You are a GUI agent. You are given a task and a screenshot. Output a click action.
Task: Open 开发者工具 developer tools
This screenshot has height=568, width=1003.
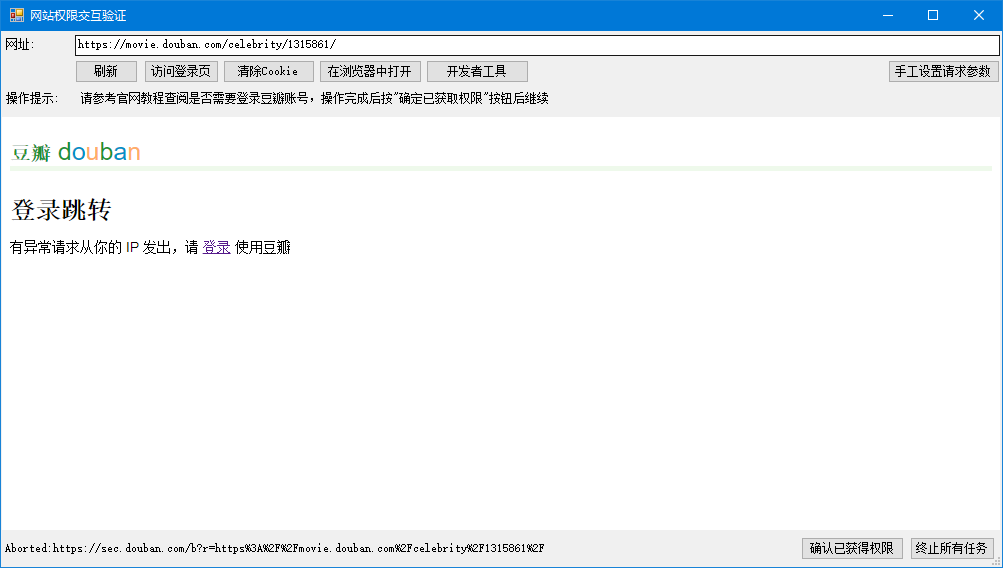[x=477, y=71]
